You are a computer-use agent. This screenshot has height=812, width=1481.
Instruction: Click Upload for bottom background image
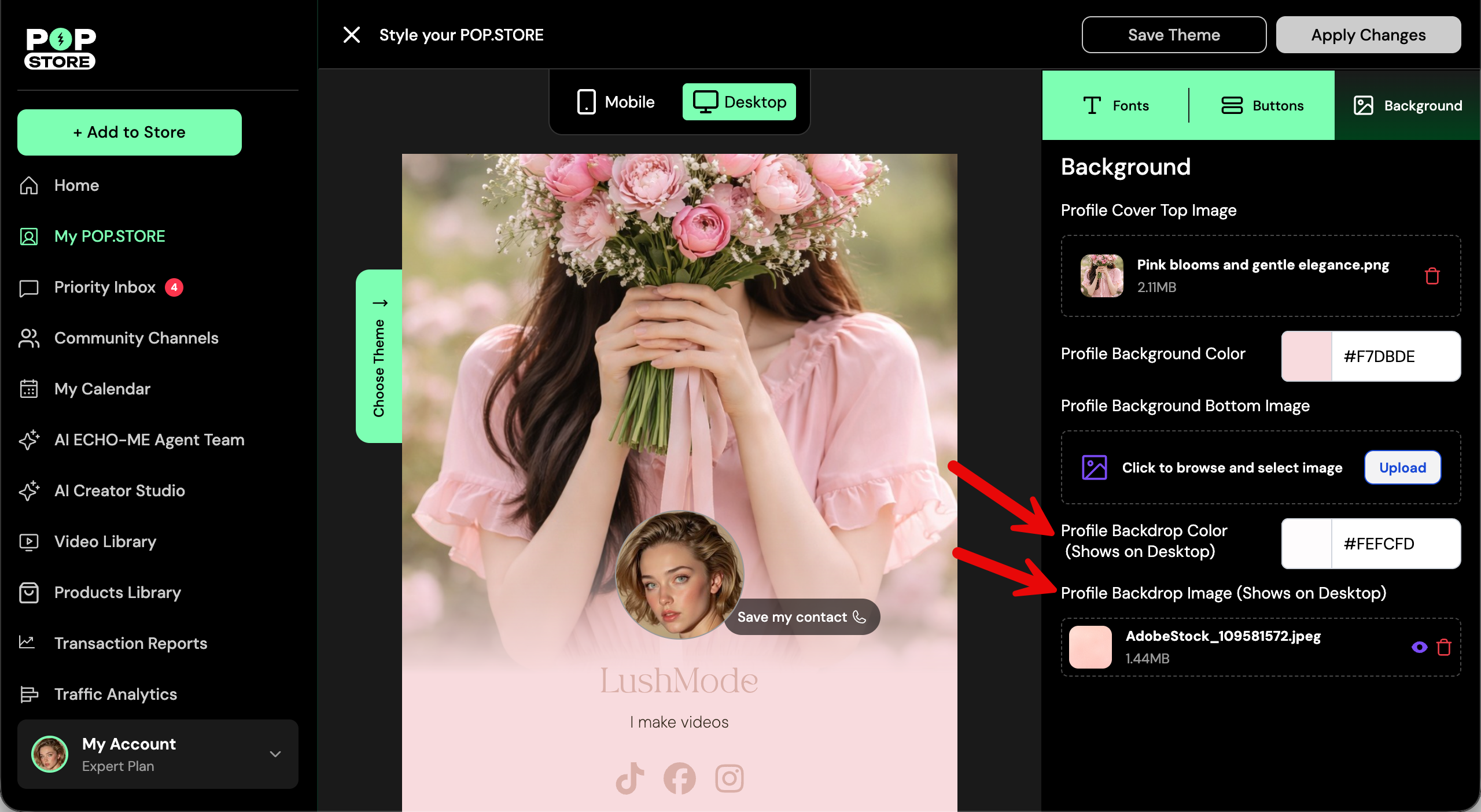pyautogui.click(x=1402, y=467)
